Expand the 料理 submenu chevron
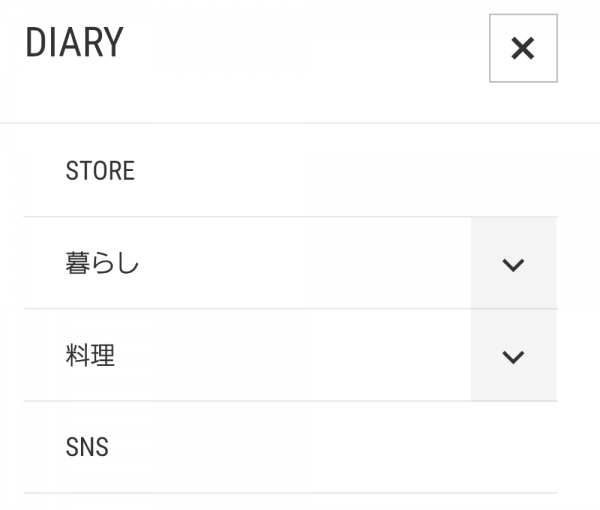The height and width of the screenshot is (510, 600). pos(514,356)
